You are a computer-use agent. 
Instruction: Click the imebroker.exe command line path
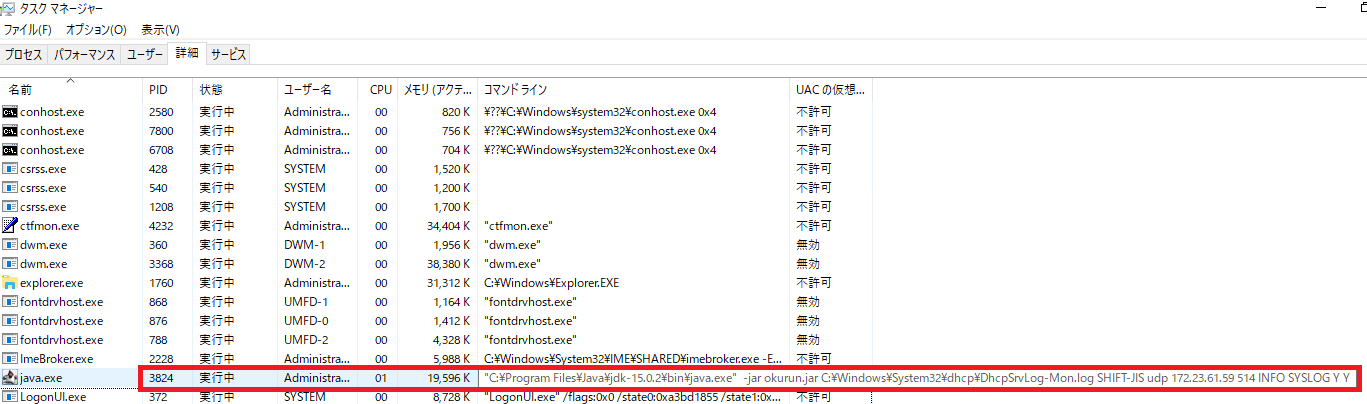pyautogui.click(x=634, y=359)
